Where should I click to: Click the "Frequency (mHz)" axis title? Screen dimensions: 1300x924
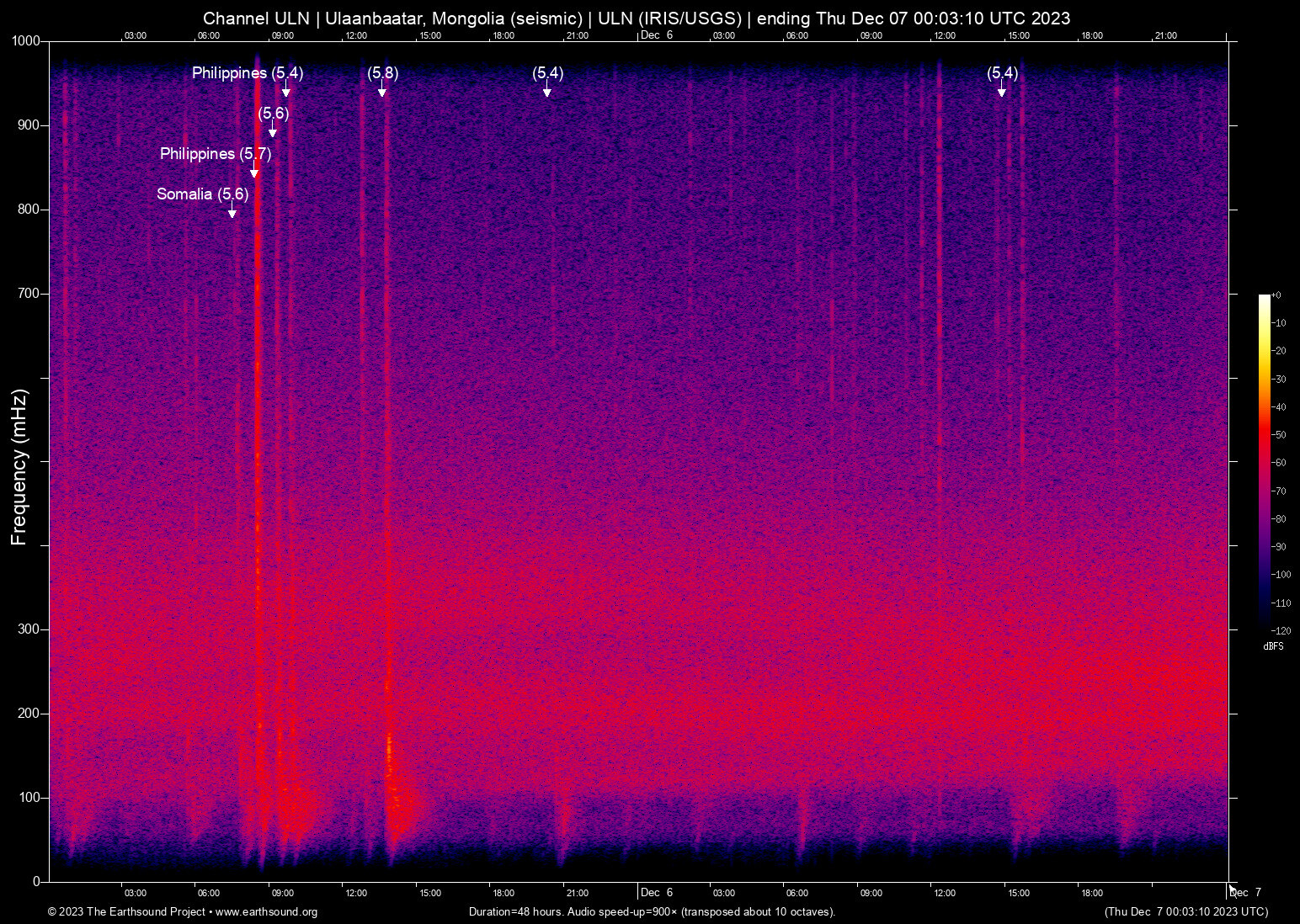pyautogui.click(x=19, y=467)
